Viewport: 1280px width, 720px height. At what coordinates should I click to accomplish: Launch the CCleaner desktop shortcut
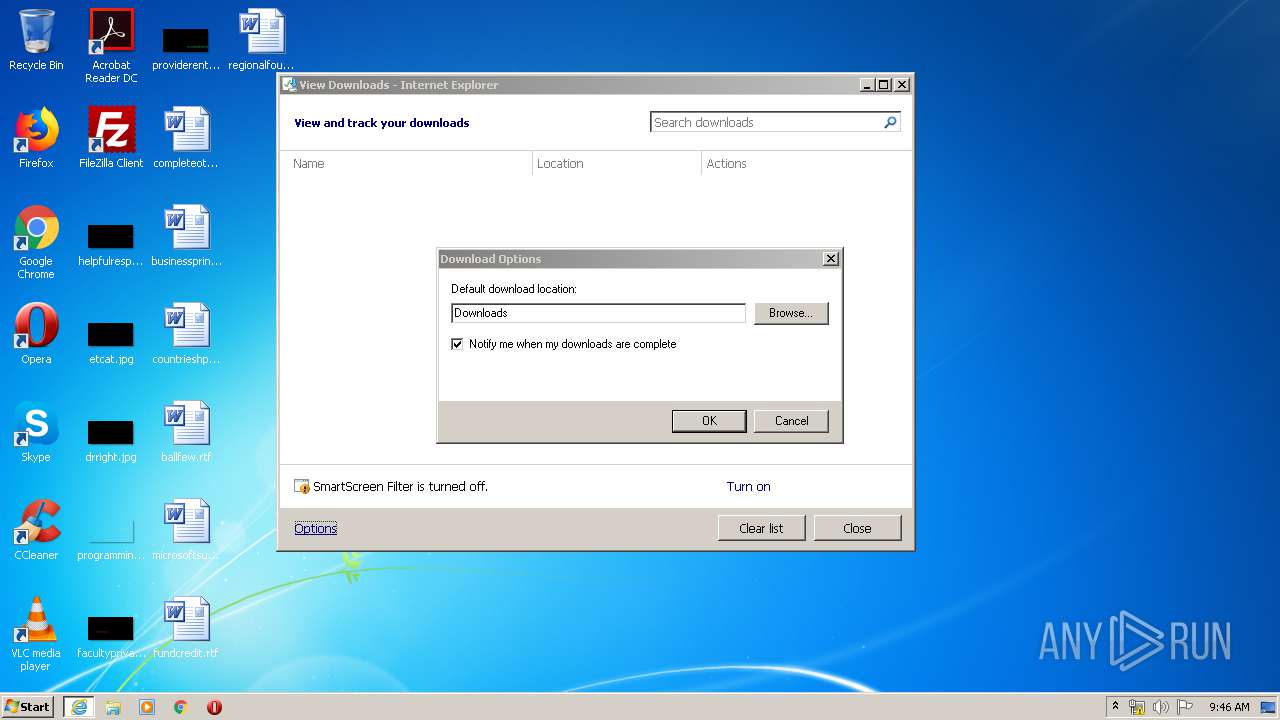36,530
